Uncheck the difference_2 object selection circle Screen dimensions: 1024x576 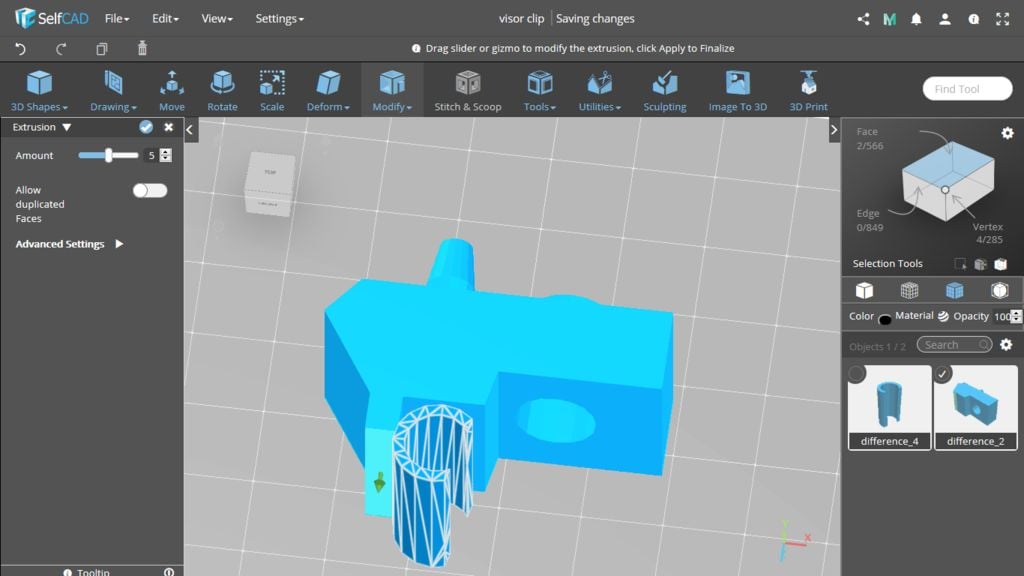pyautogui.click(x=943, y=374)
